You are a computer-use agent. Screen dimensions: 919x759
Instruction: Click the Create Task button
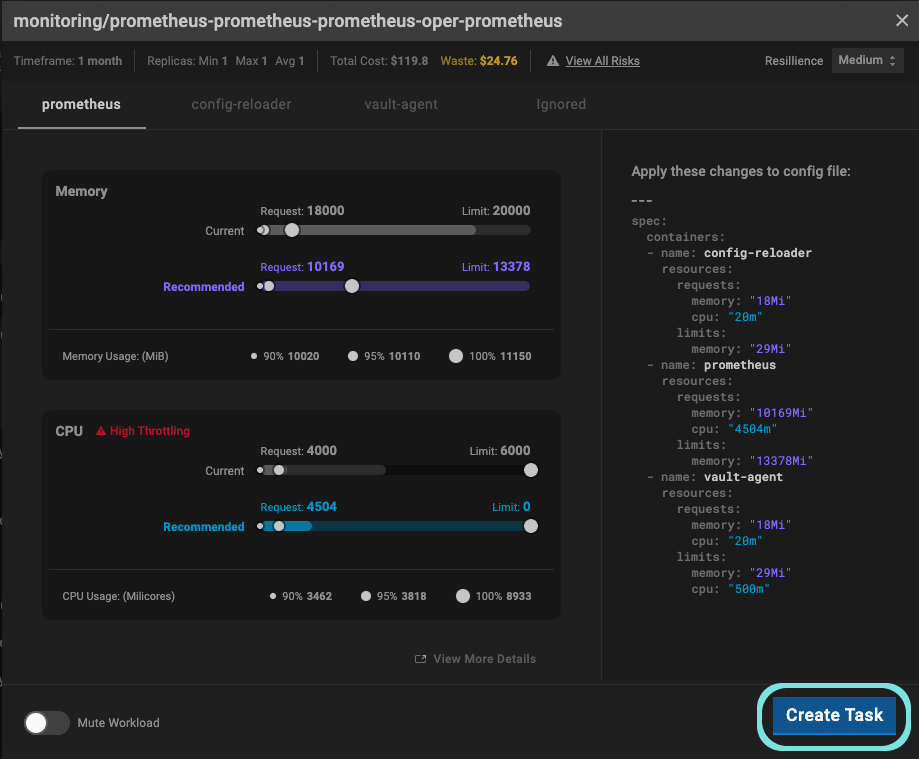pos(834,715)
